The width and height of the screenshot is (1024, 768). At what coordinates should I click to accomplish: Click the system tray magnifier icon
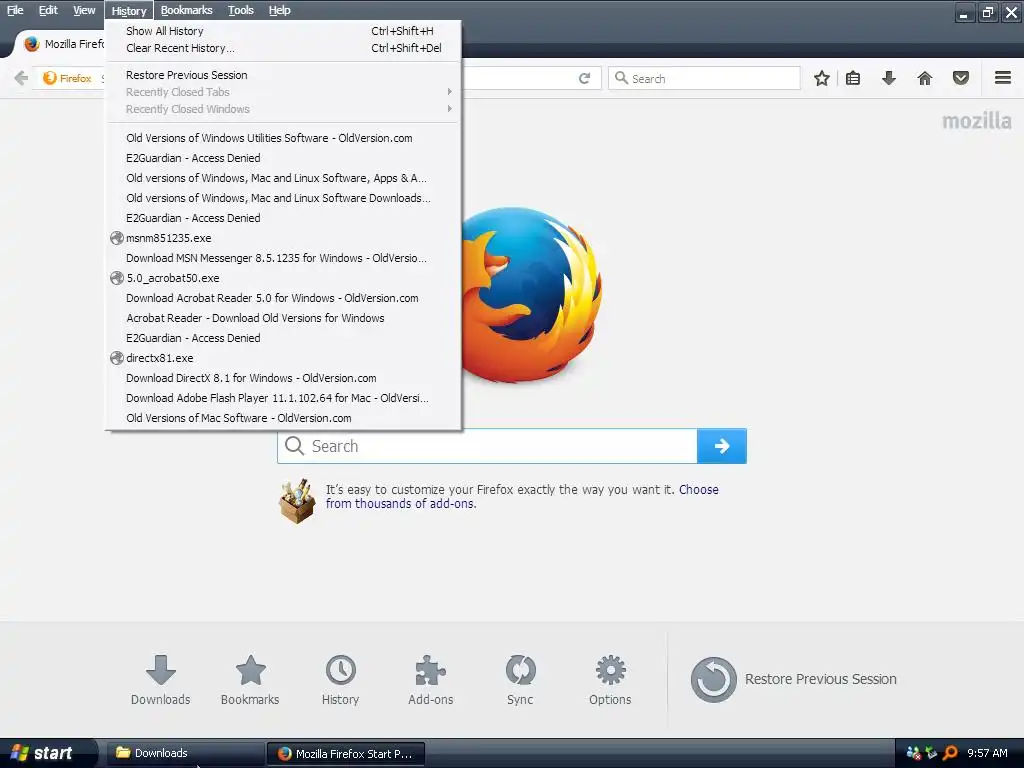click(950, 753)
